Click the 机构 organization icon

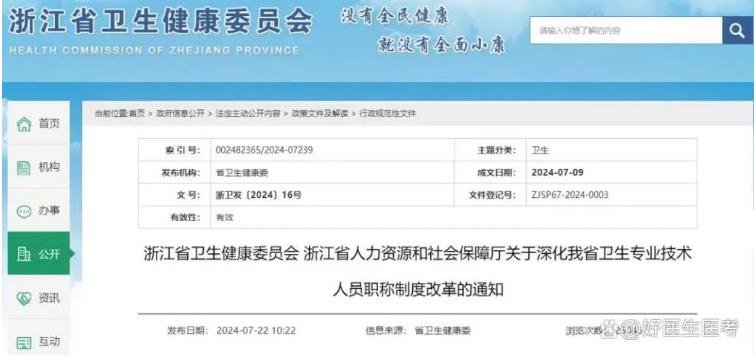pos(24,168)
